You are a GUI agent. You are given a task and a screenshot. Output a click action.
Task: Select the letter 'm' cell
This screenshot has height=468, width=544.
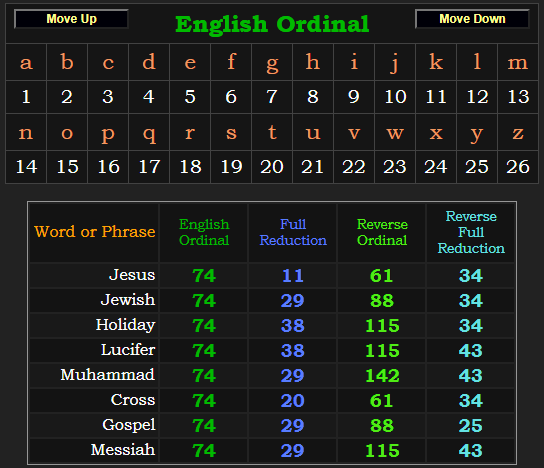pyautogui.click(x=518, y=62)
